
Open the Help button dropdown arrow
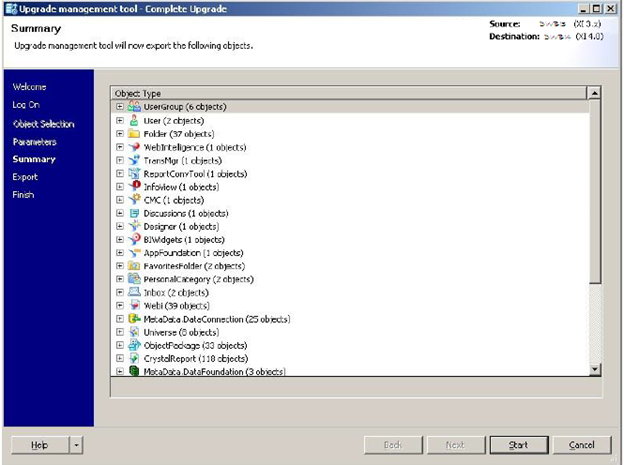coord(77,445)
